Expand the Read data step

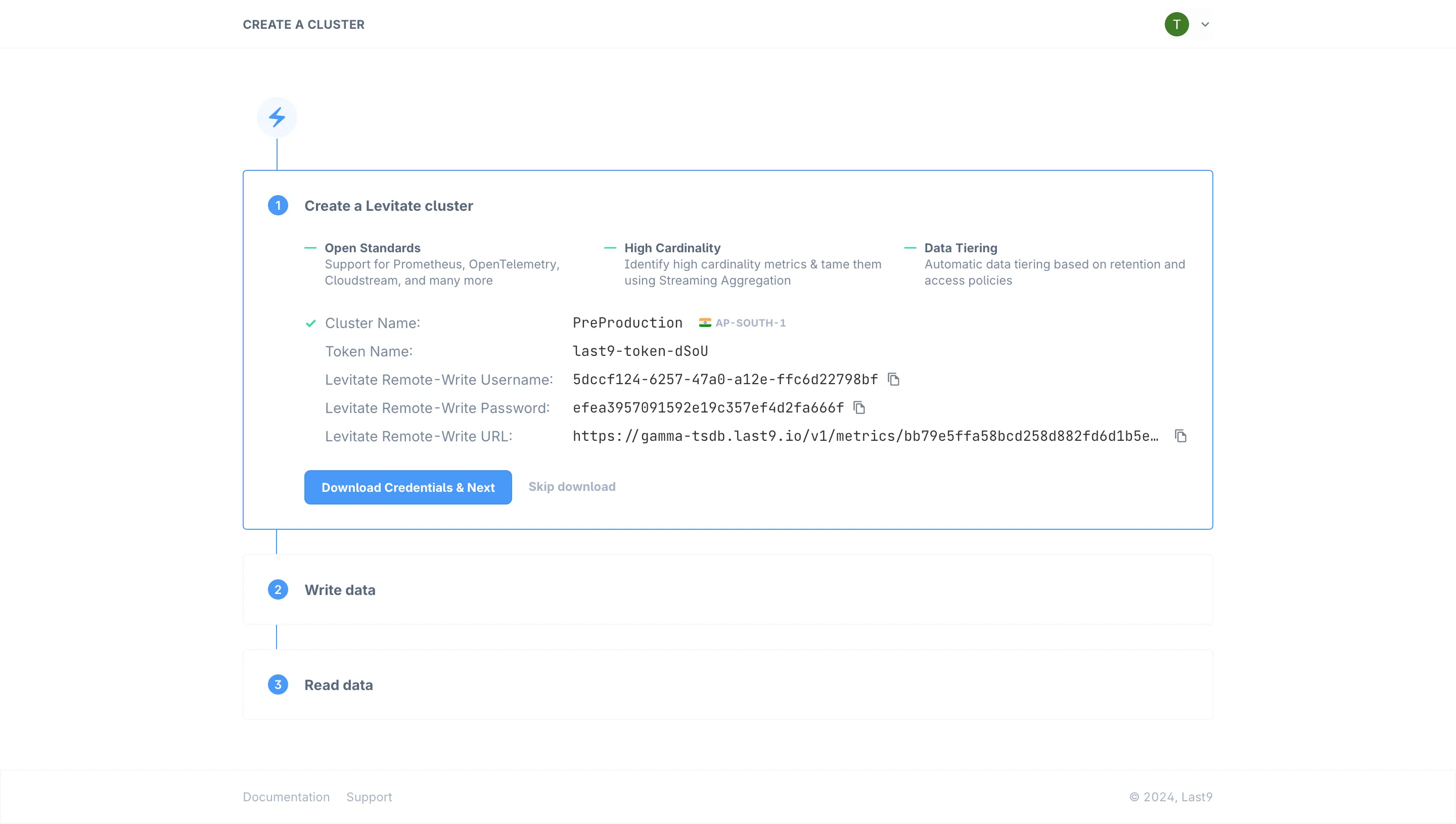(338, 685)
